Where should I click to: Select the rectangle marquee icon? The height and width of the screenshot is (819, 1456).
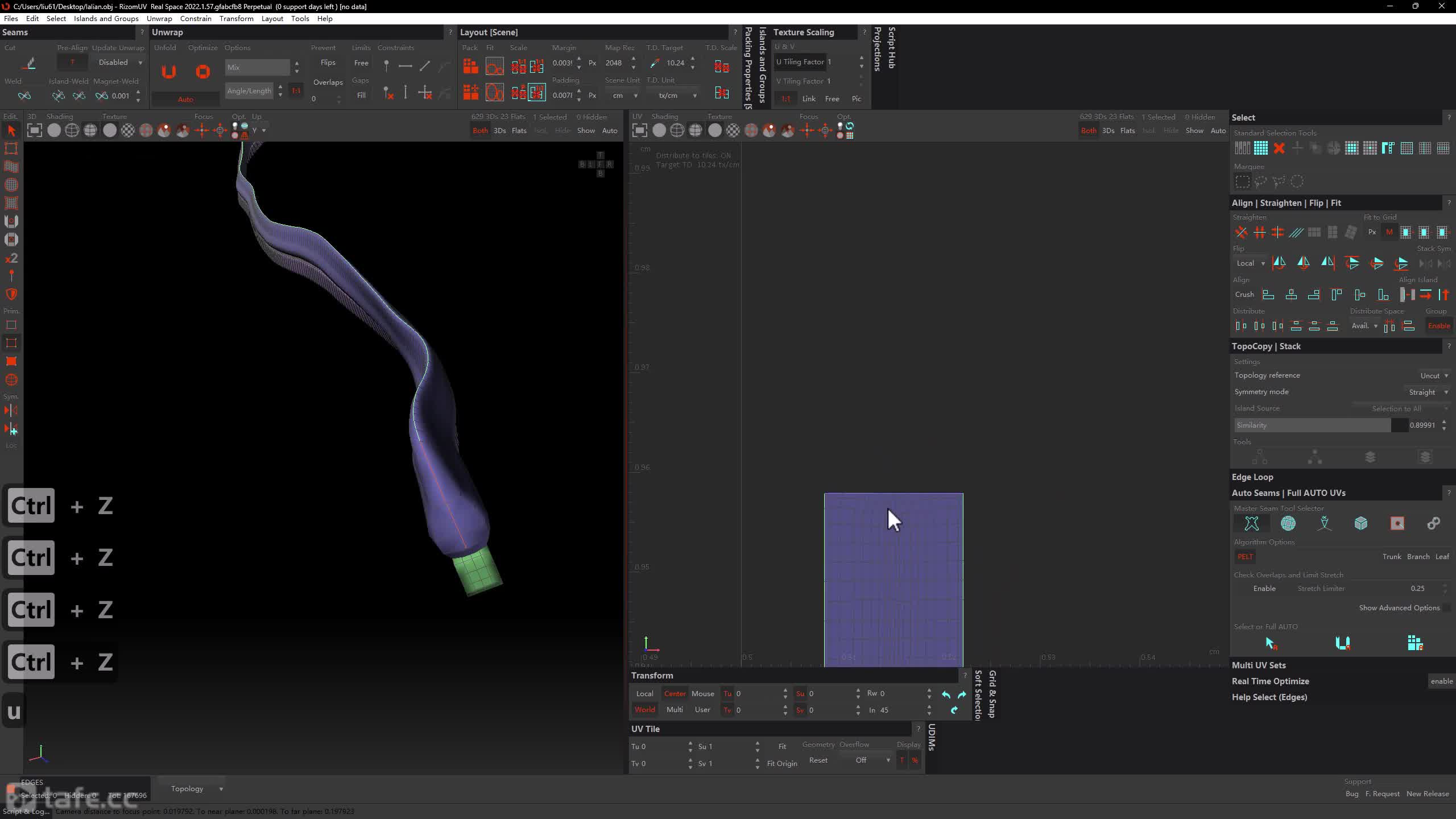pos(1243,181)
